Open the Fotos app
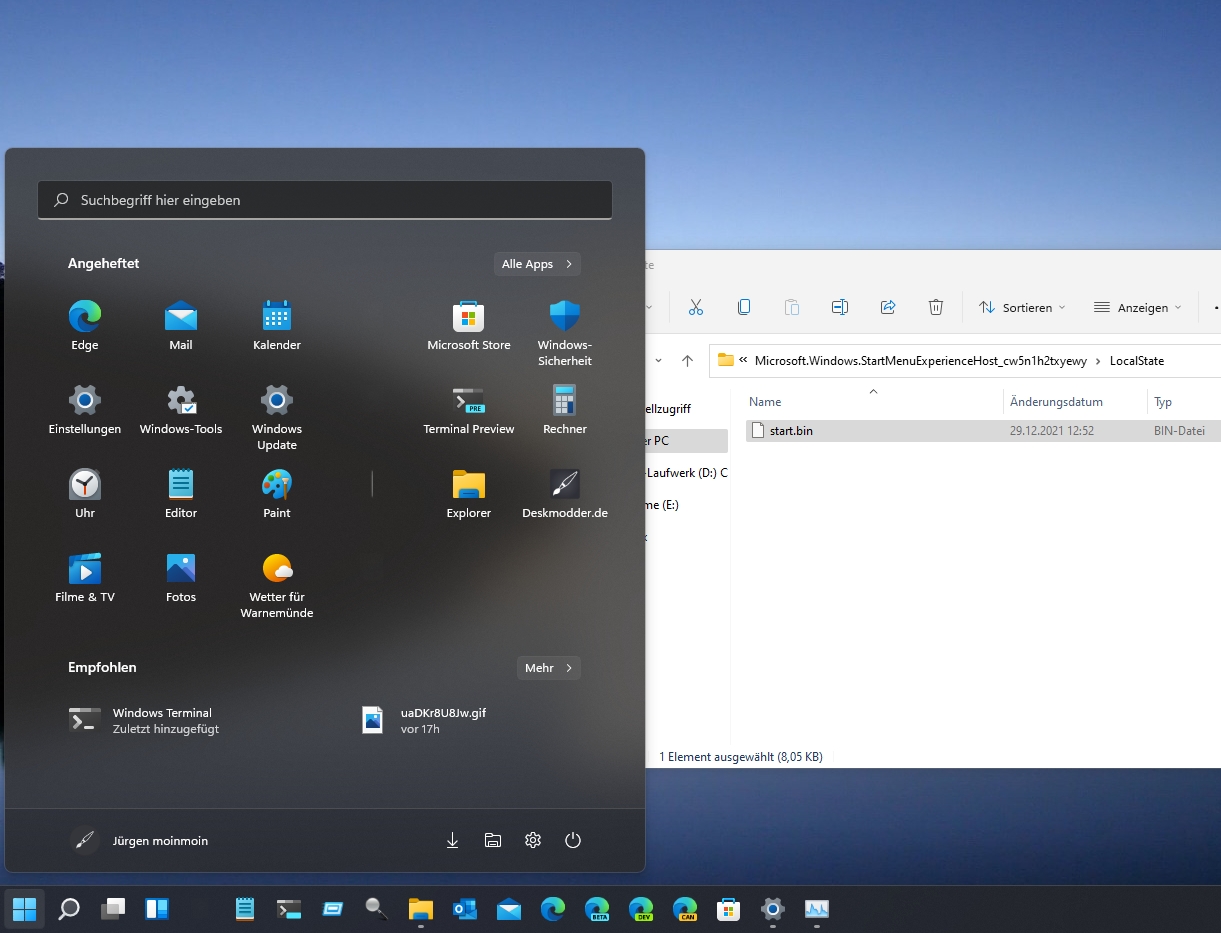Viewport: 1221px width, 933px height. tap(181, 578)
